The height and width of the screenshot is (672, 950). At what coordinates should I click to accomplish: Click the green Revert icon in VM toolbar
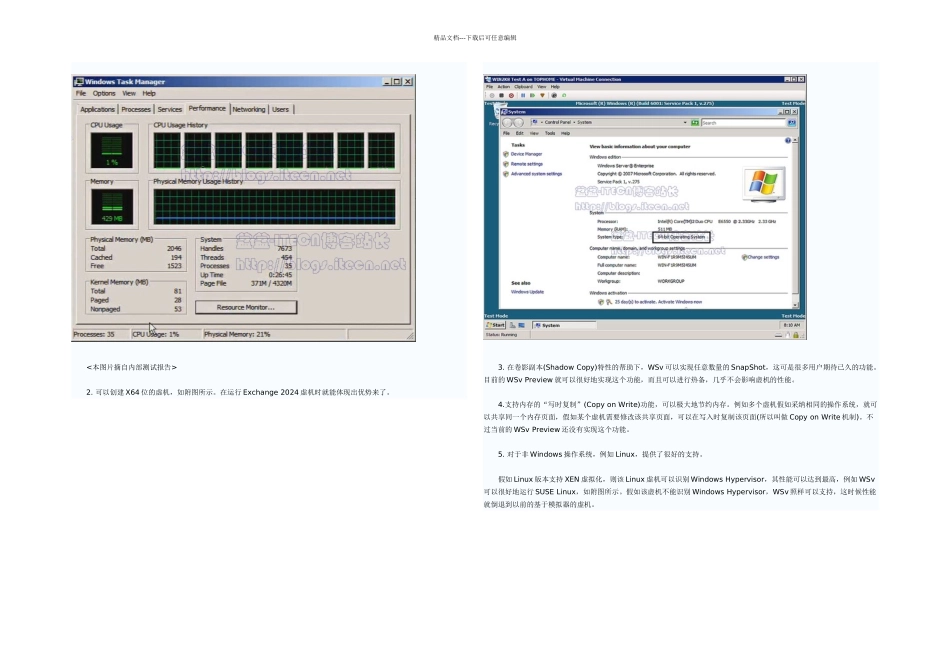[564, 95]
